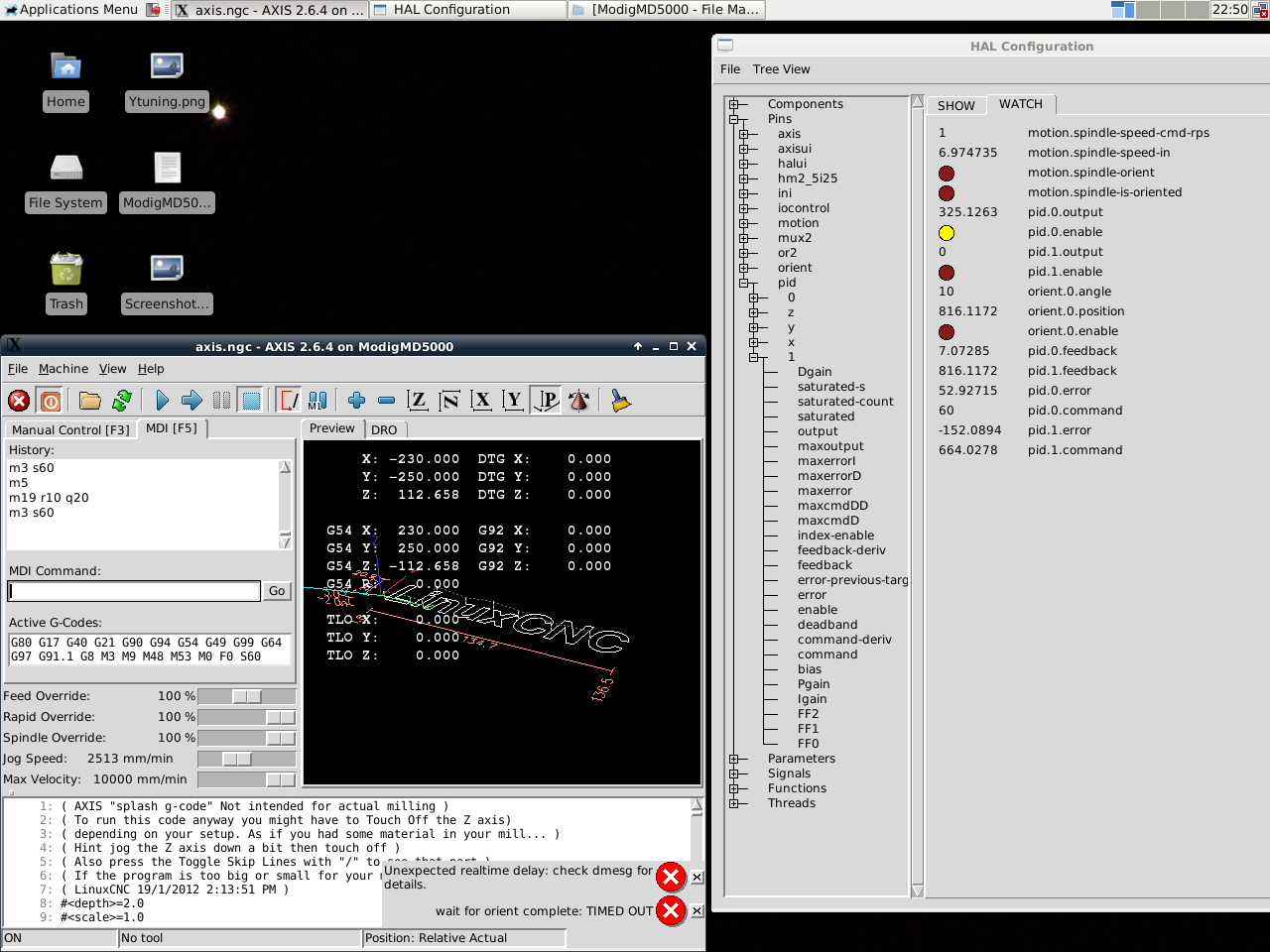
Task: Expand the Parameters tree node
Action: [x=734, y=759]
